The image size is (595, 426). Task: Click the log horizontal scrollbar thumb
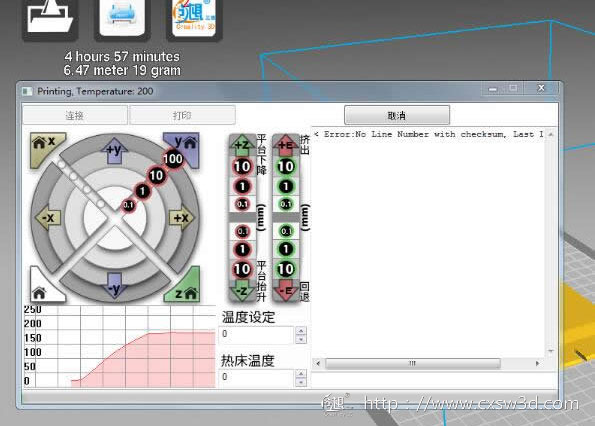click(413, 363)
